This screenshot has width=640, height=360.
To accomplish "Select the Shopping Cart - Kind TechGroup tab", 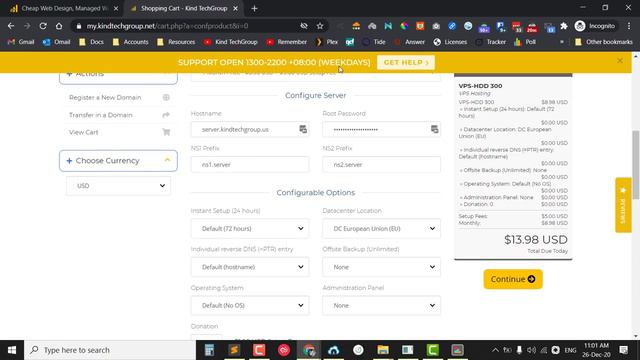I will tap(184, 8).
